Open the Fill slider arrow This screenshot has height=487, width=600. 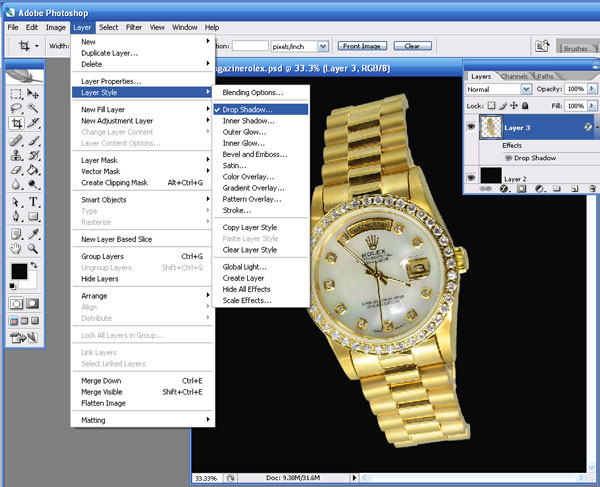coord(592,106)
